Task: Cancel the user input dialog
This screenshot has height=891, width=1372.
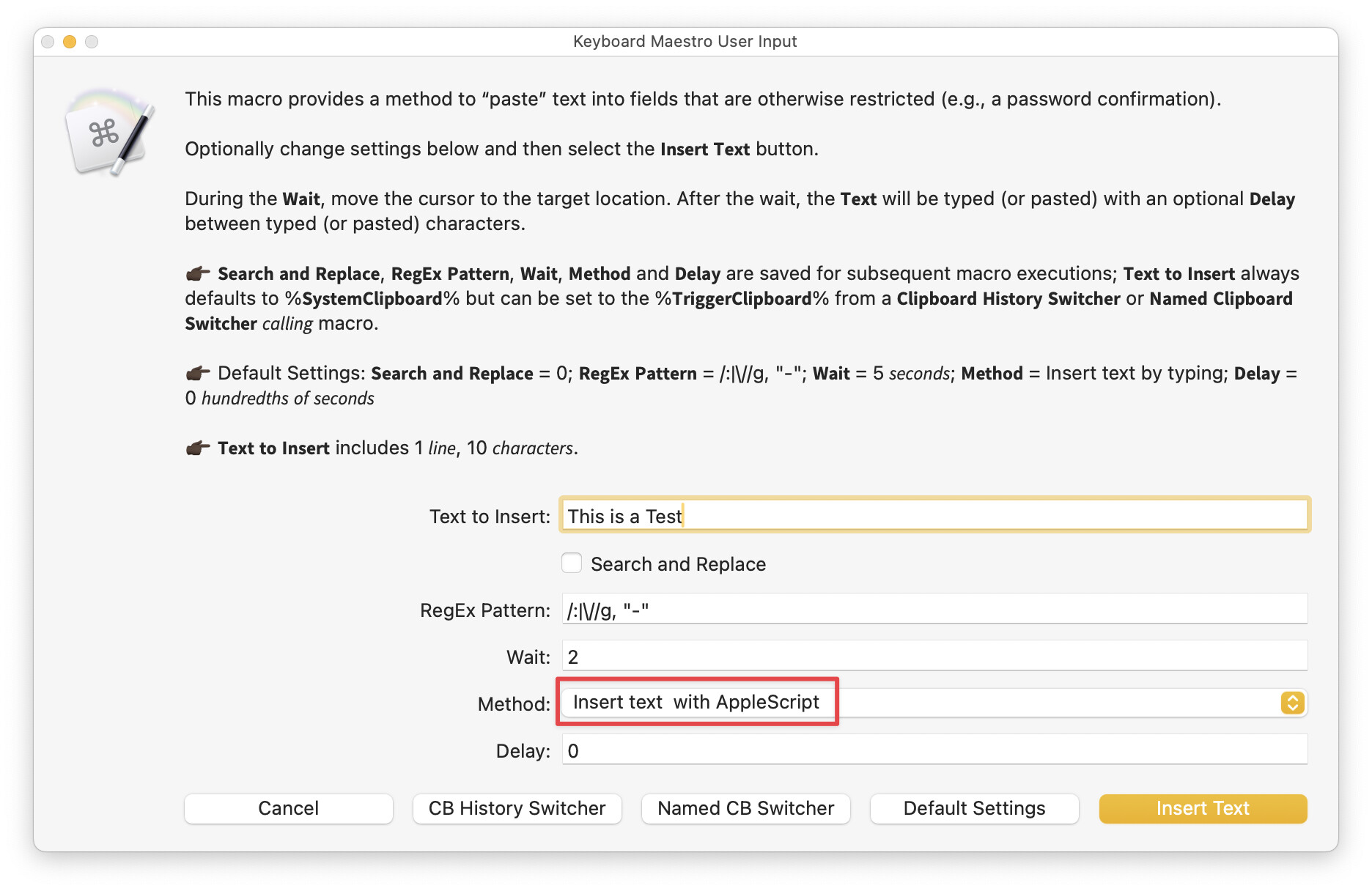Action: (289, 808)
